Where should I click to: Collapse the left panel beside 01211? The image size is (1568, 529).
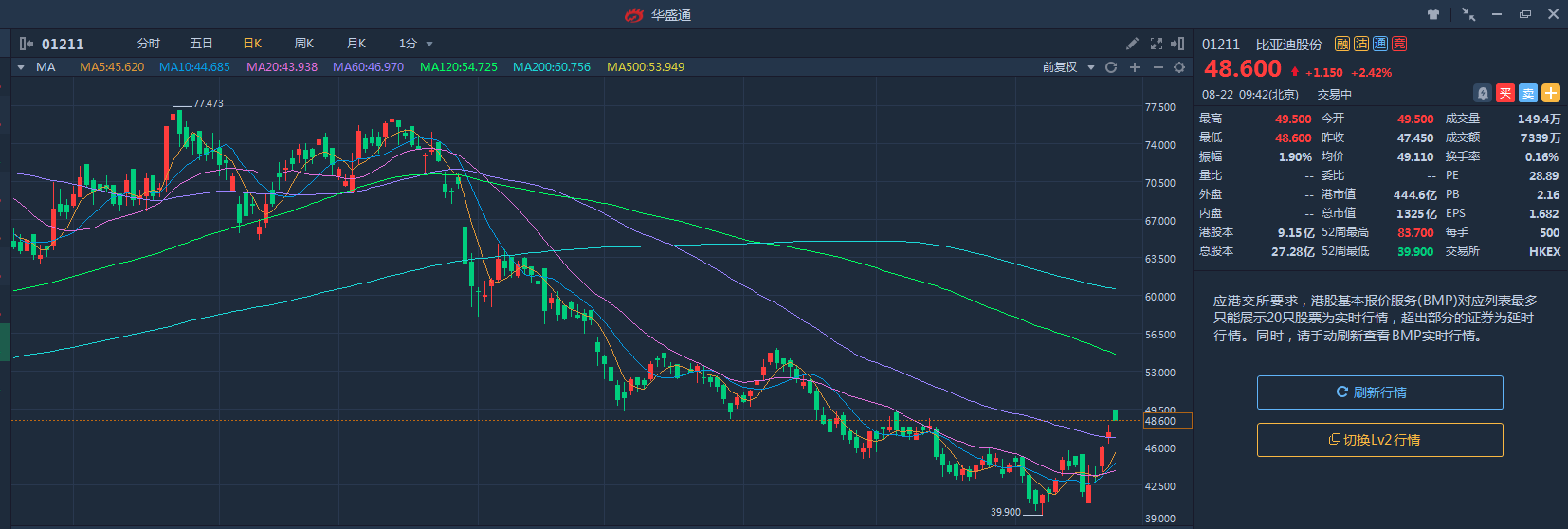[26, 44]
